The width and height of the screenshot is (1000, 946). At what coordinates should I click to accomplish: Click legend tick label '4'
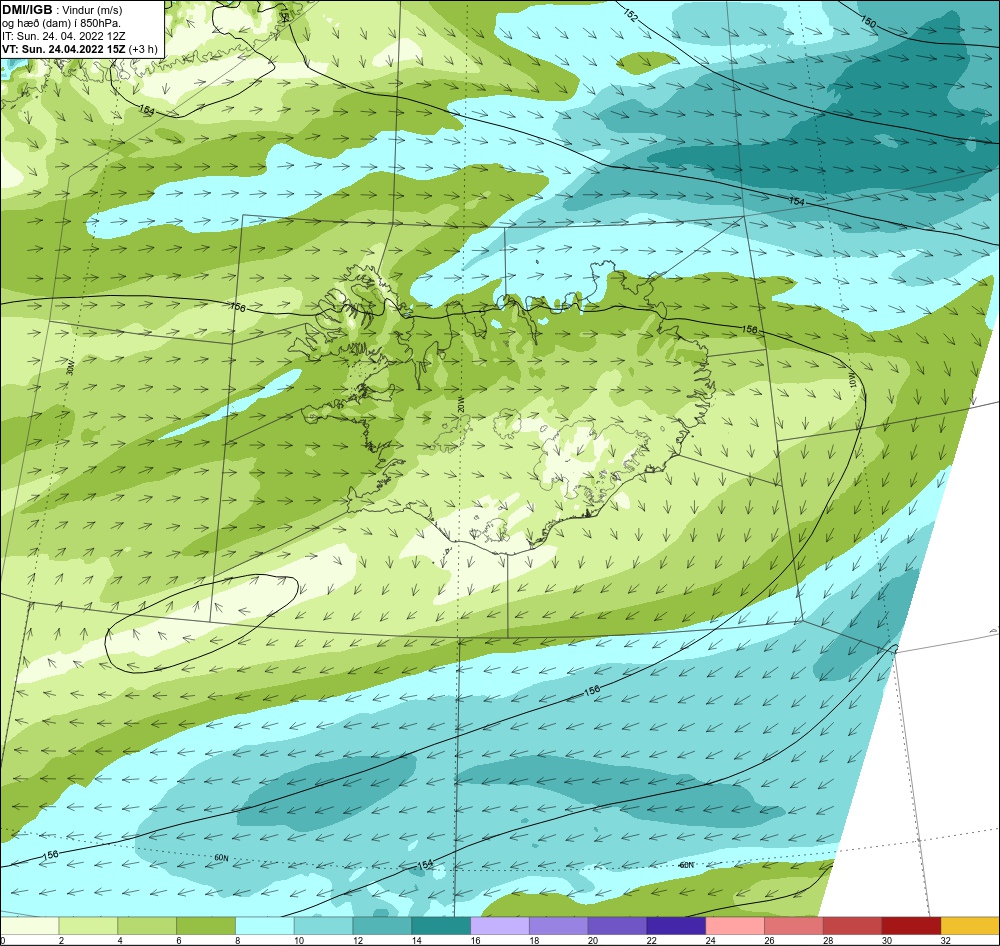coord(120,940)
